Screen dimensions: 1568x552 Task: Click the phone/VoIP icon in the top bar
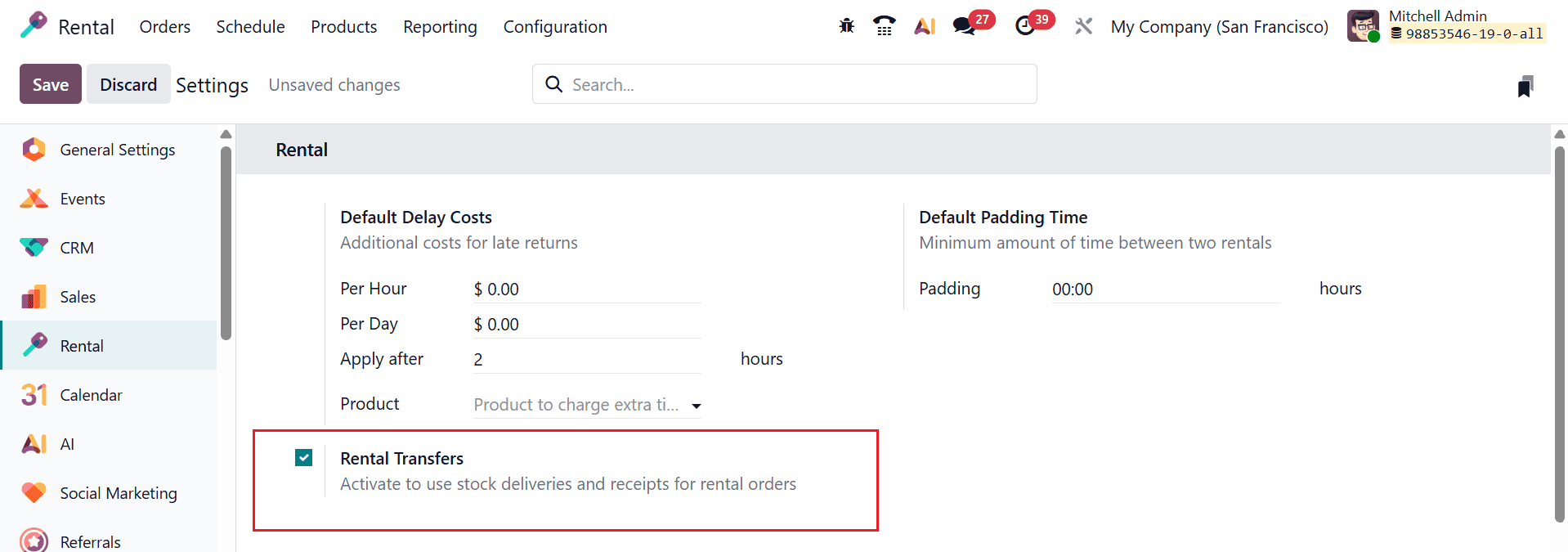[884, 25]
